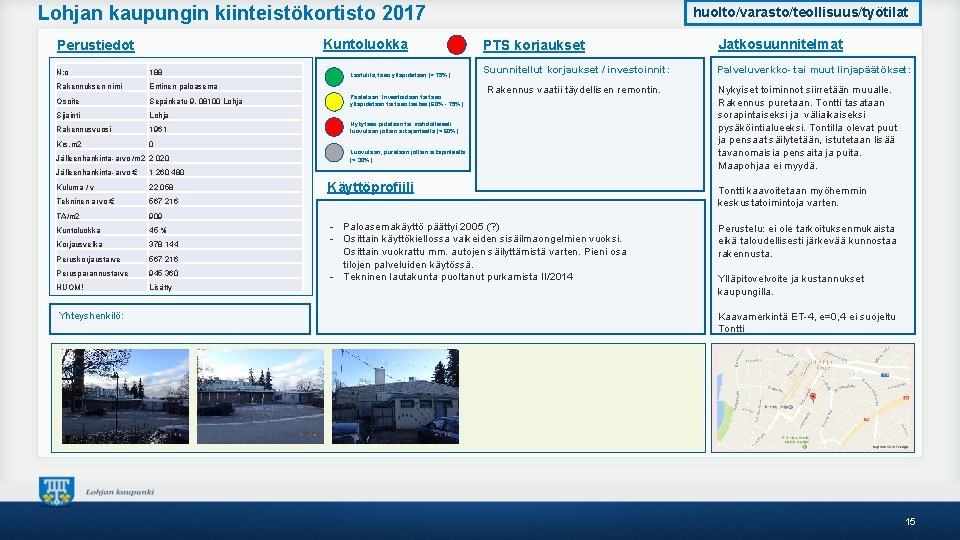960x540 pixels.
Task: Click the slide page number 15
Action: click(x=910, y=522)
